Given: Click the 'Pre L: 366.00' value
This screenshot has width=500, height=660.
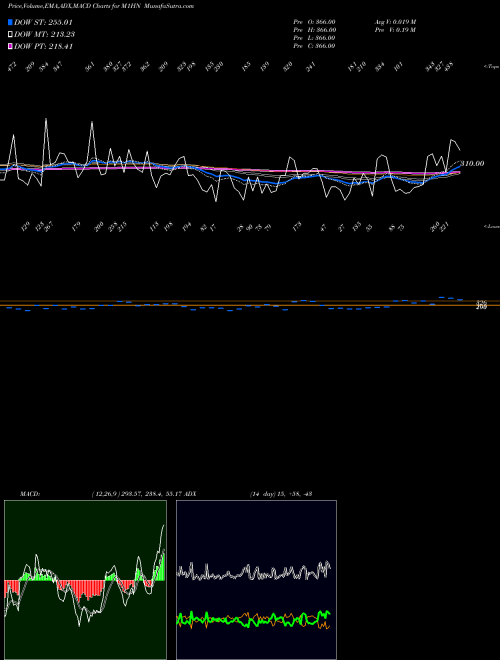Looking at the screenshot, I should point(314,38).
